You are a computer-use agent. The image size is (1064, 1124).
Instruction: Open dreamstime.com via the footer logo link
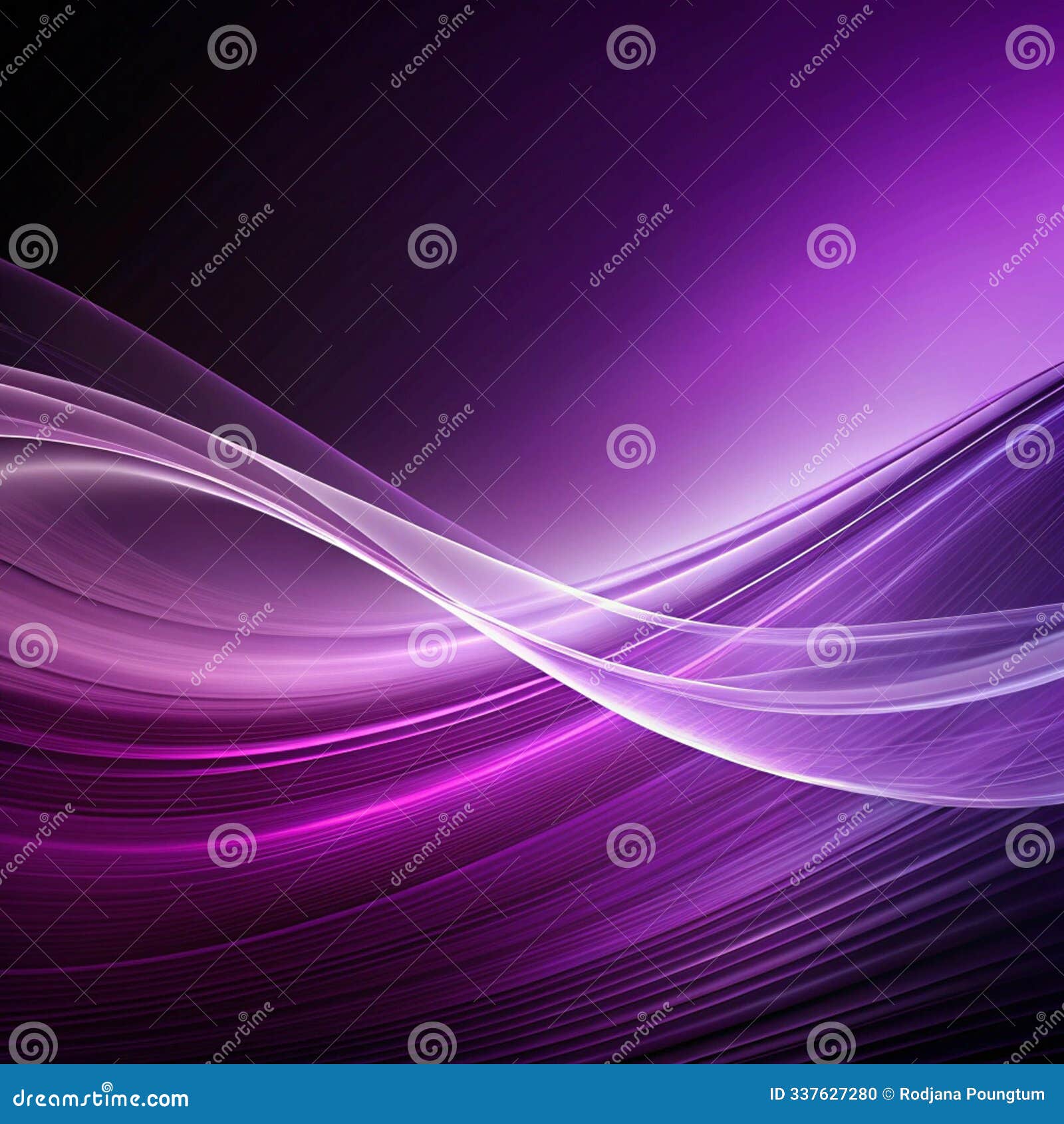coord(100,1095)
